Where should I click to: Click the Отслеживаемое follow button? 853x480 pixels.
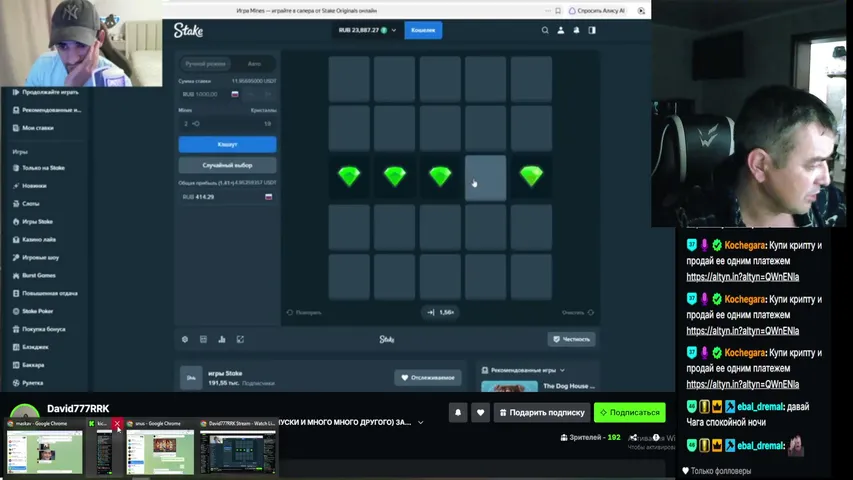[x=428, y=378]
